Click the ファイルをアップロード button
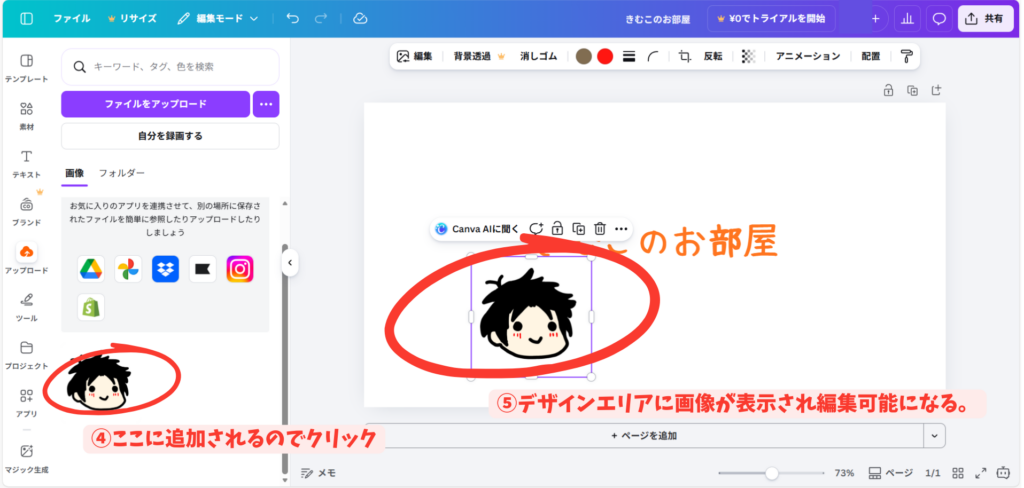1024x488 pixels. tap(155, 104)
